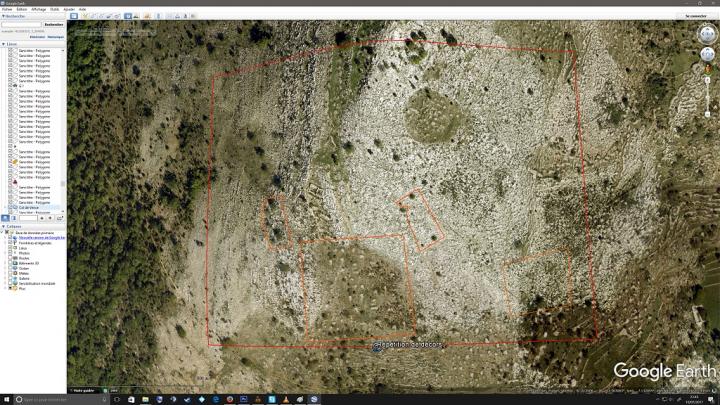Hide the sidebar using the toolbar icon
Screen dimensions: 720x405
[74, 16]
